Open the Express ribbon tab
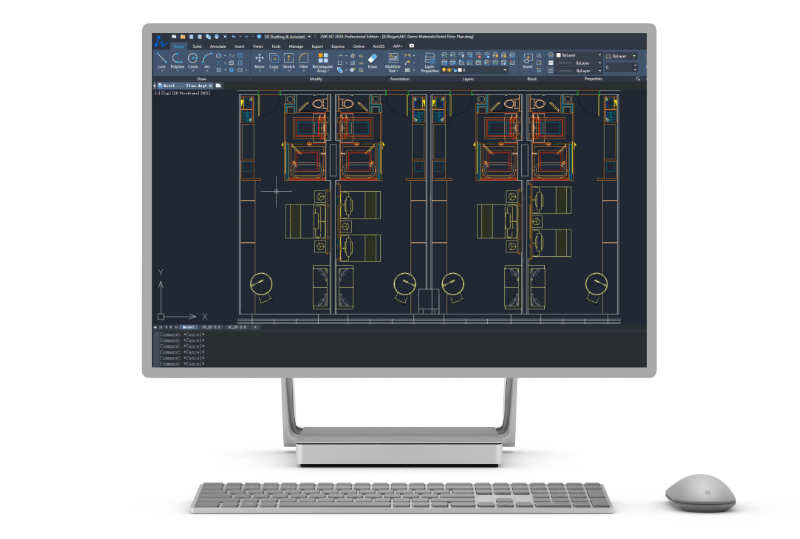The image size is (800, 539). [x=338, y=46]
